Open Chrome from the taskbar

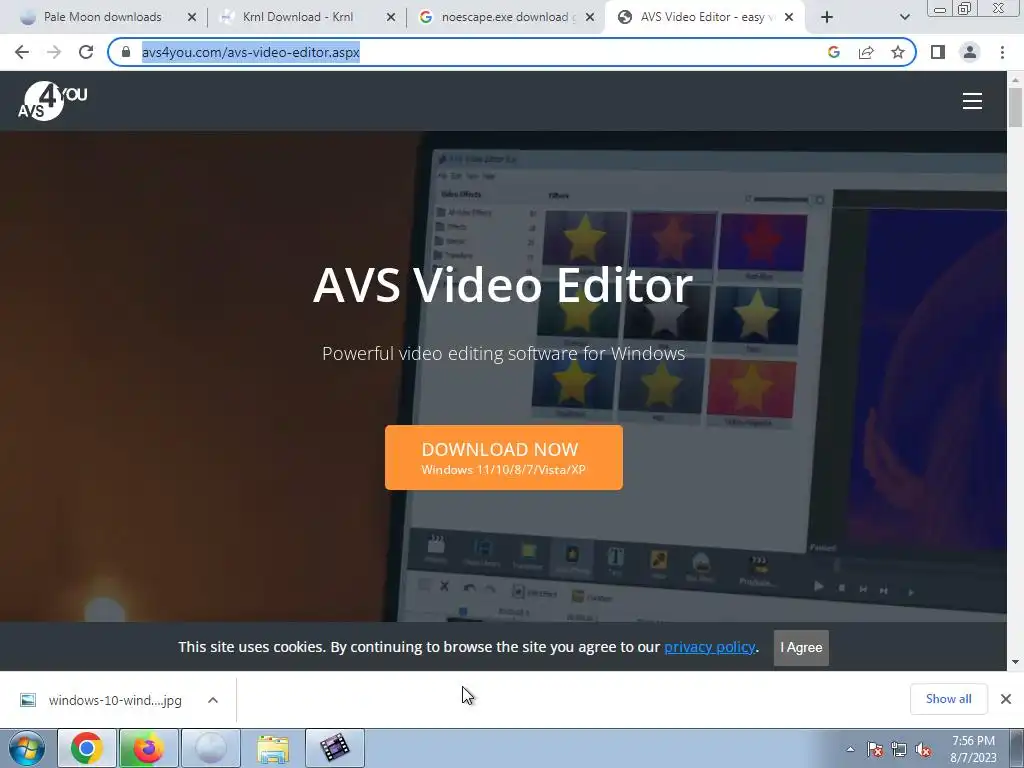(x=87, y=748)
